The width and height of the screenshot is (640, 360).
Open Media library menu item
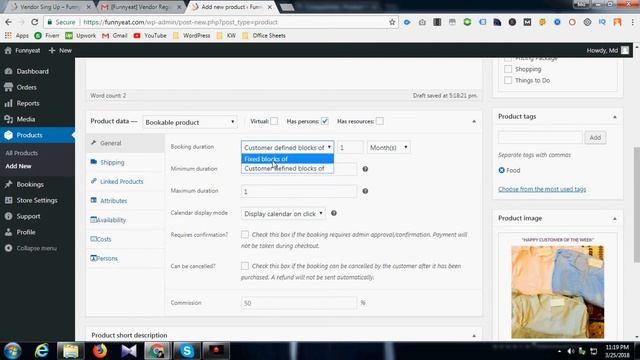pos(25,119)
